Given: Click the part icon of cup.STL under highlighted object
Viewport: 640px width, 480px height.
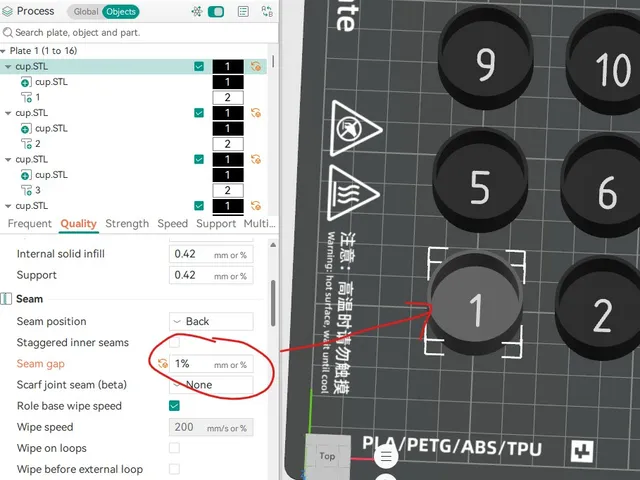Looking at the screenshot, I should [x=25, y=82].
